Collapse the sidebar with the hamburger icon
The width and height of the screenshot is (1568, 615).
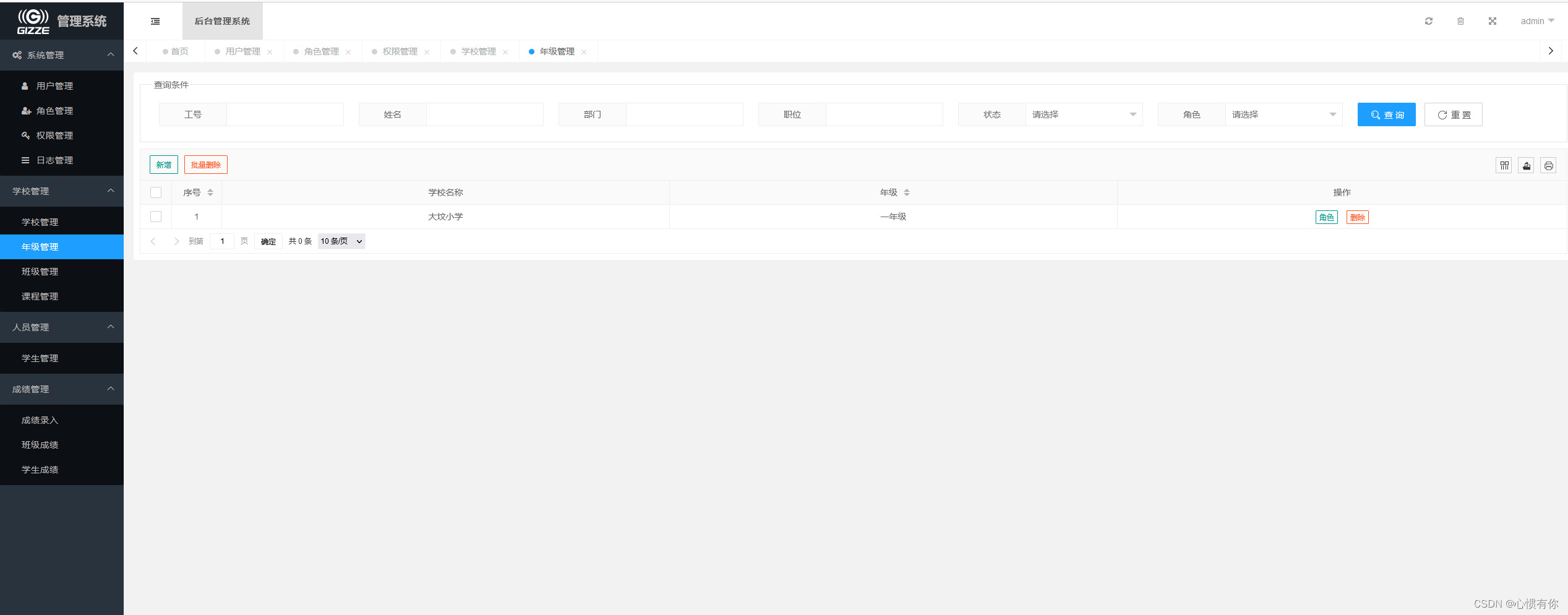[x=155, y=20]
